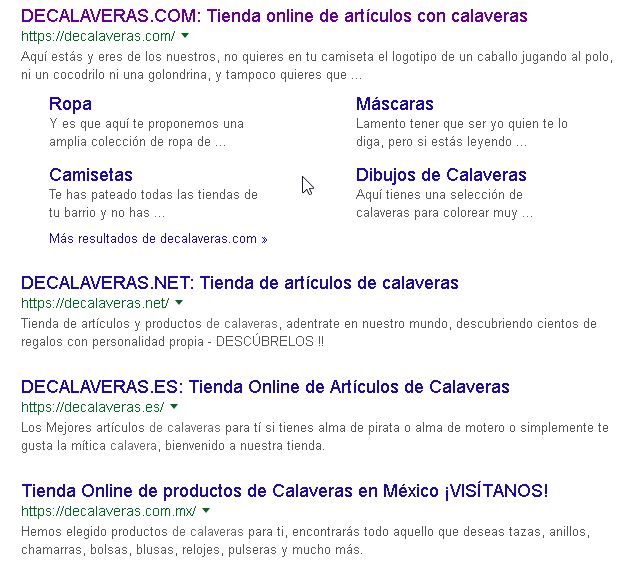Click the https://decalaveras.com/ green URL
The width and height of the screenshot is (625, 573).
pyautogui.click(x=98, y=36)
